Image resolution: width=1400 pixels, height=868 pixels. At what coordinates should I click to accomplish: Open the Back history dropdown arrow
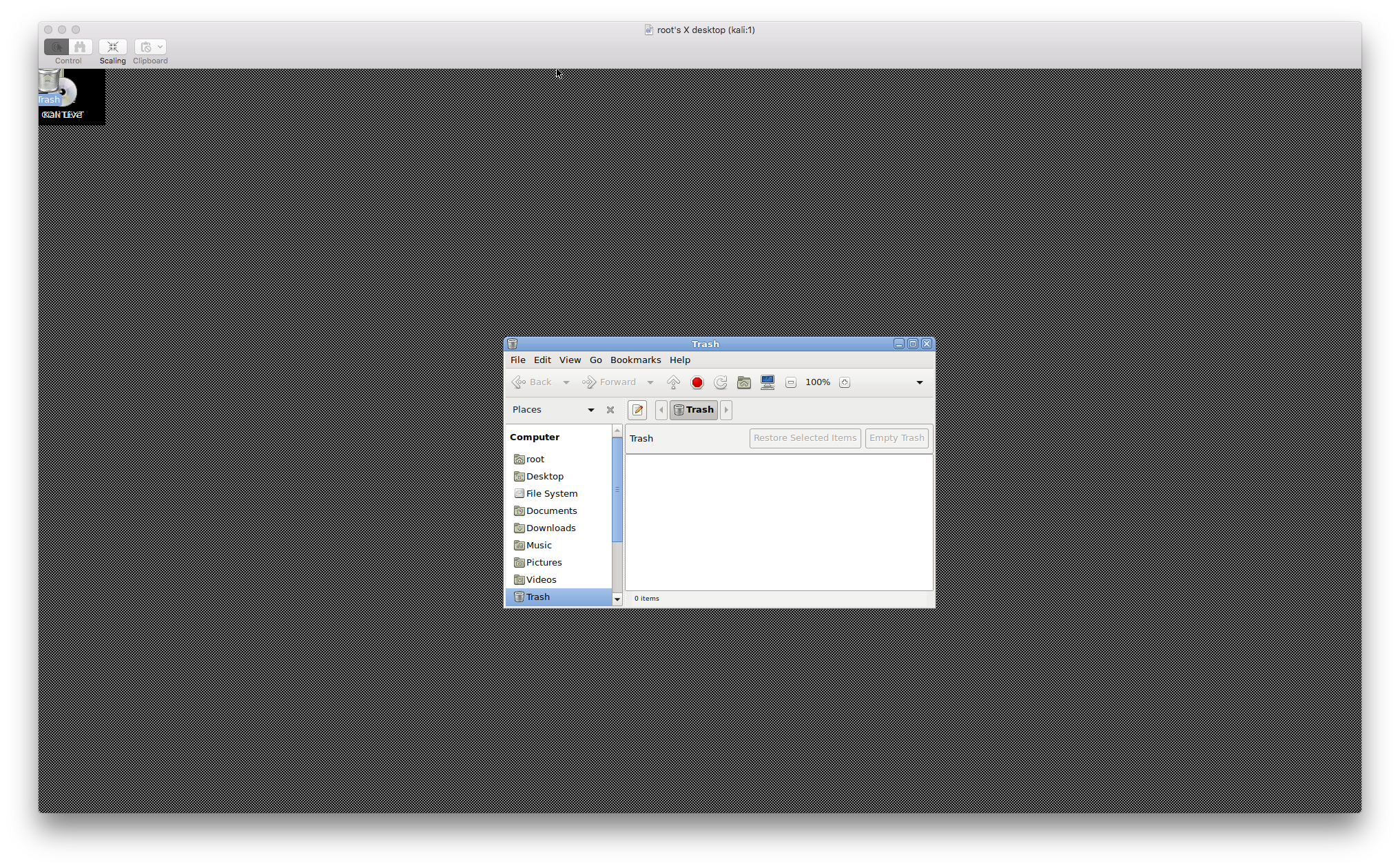[566, 382]
